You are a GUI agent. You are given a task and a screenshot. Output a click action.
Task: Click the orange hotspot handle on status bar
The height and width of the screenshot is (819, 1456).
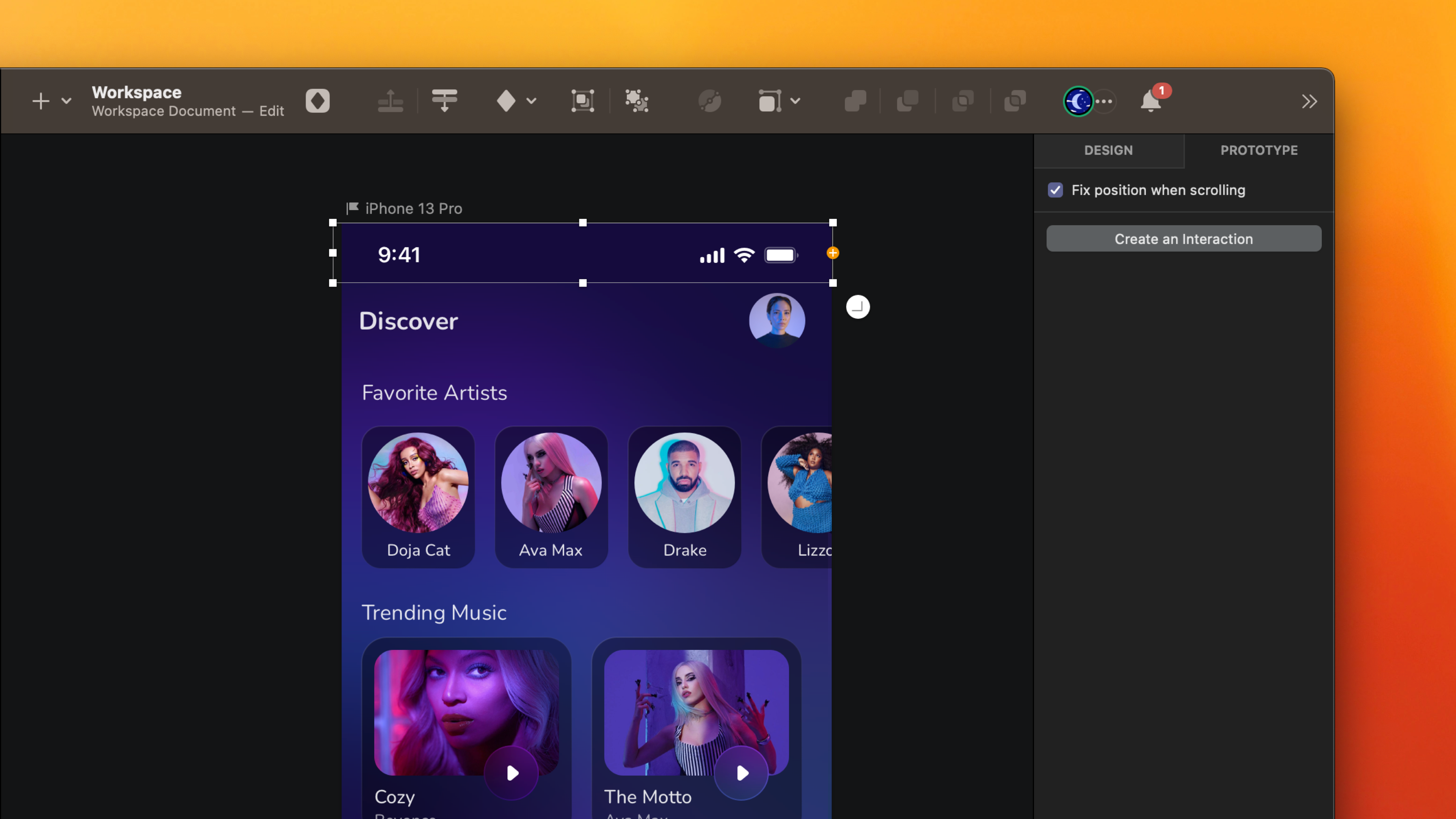(833, 253)
